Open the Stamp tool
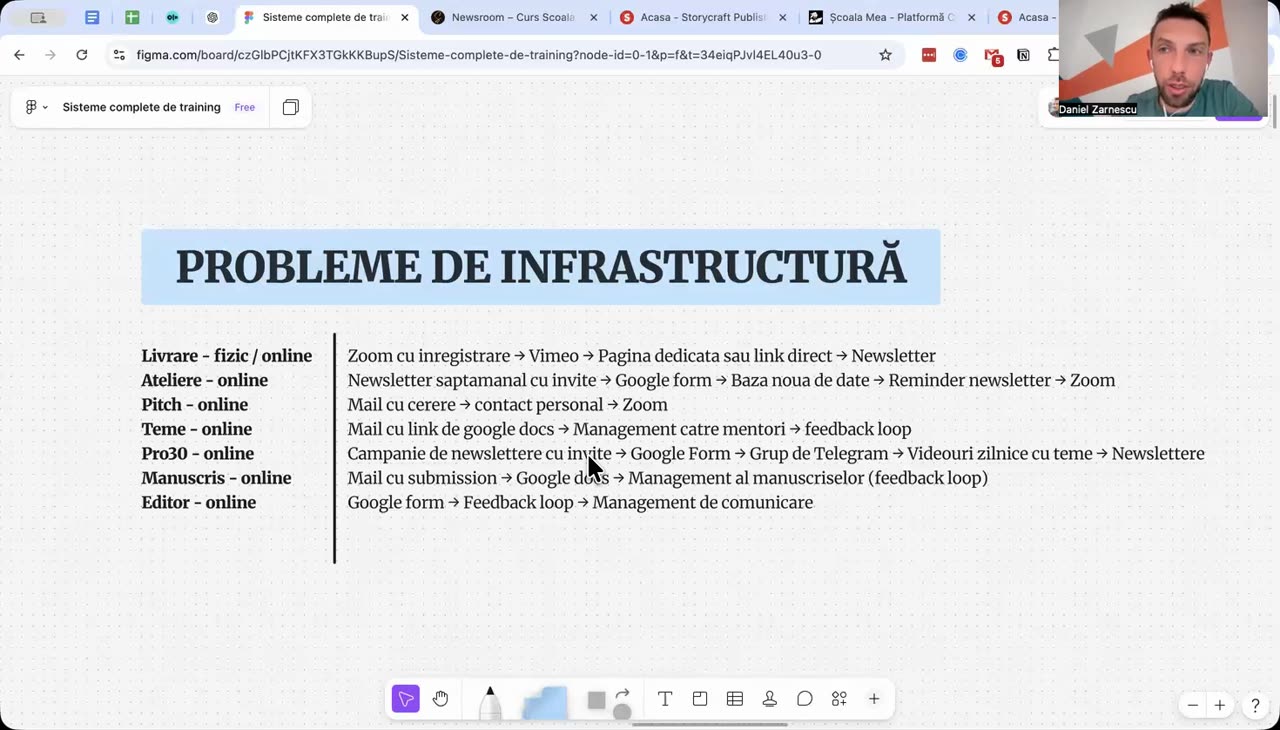The width and height of the screenshot is (1280, 730). coord(770,699)
